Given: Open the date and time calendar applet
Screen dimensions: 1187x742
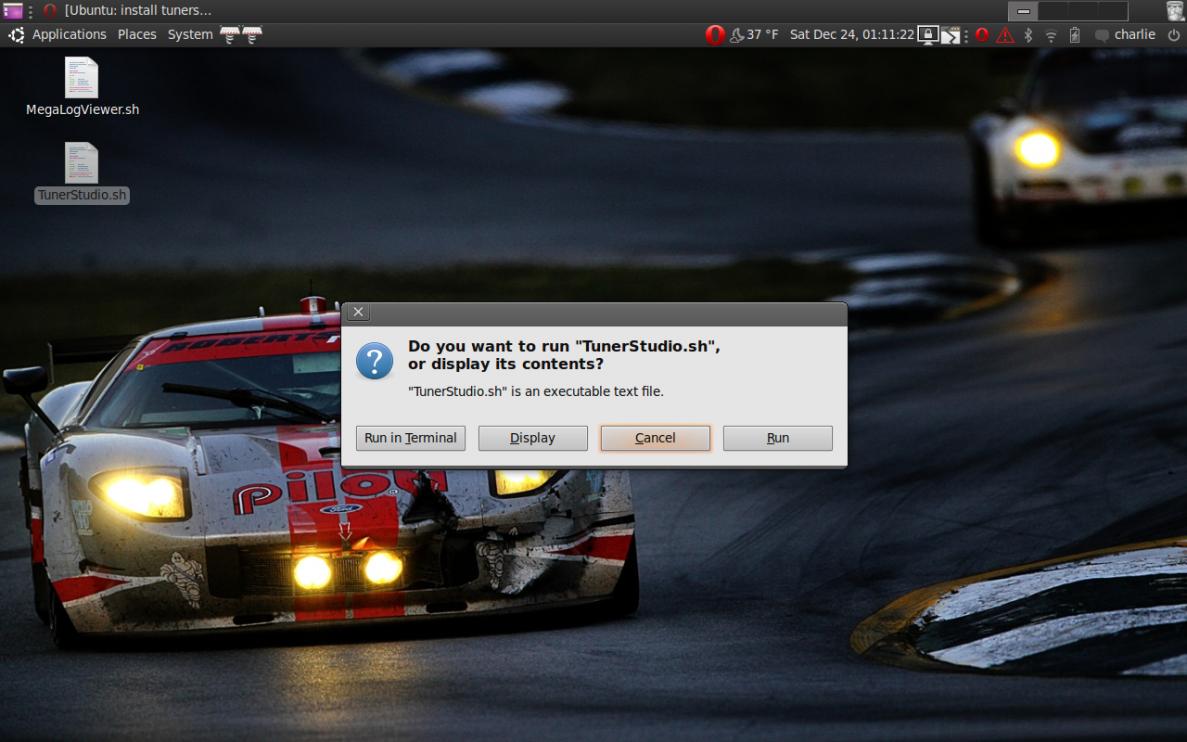Looking at the screenshot, I should coord(851,35).
